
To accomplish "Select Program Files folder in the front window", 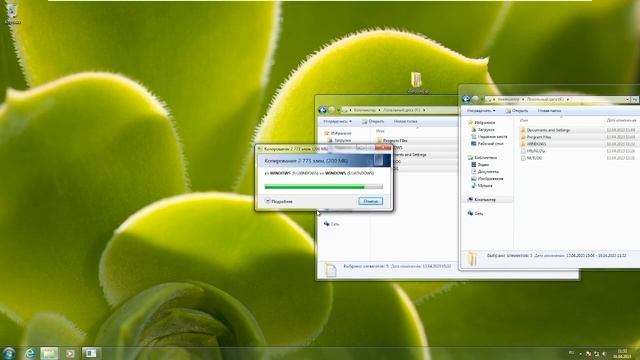I will pyautogui.click(x=536, y=137).
